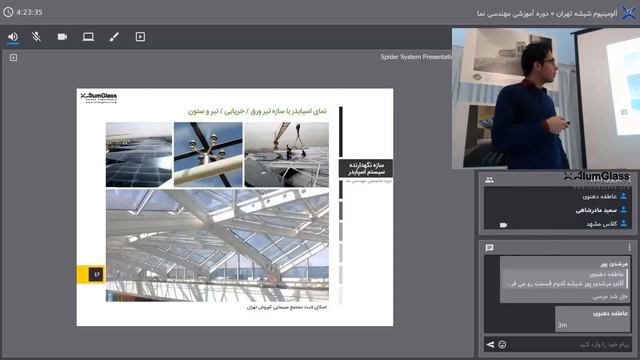This screenshot has height=360, width=640.
Task: Open the media playback icon in the toolbar
Action: click(x=140, y=37)
